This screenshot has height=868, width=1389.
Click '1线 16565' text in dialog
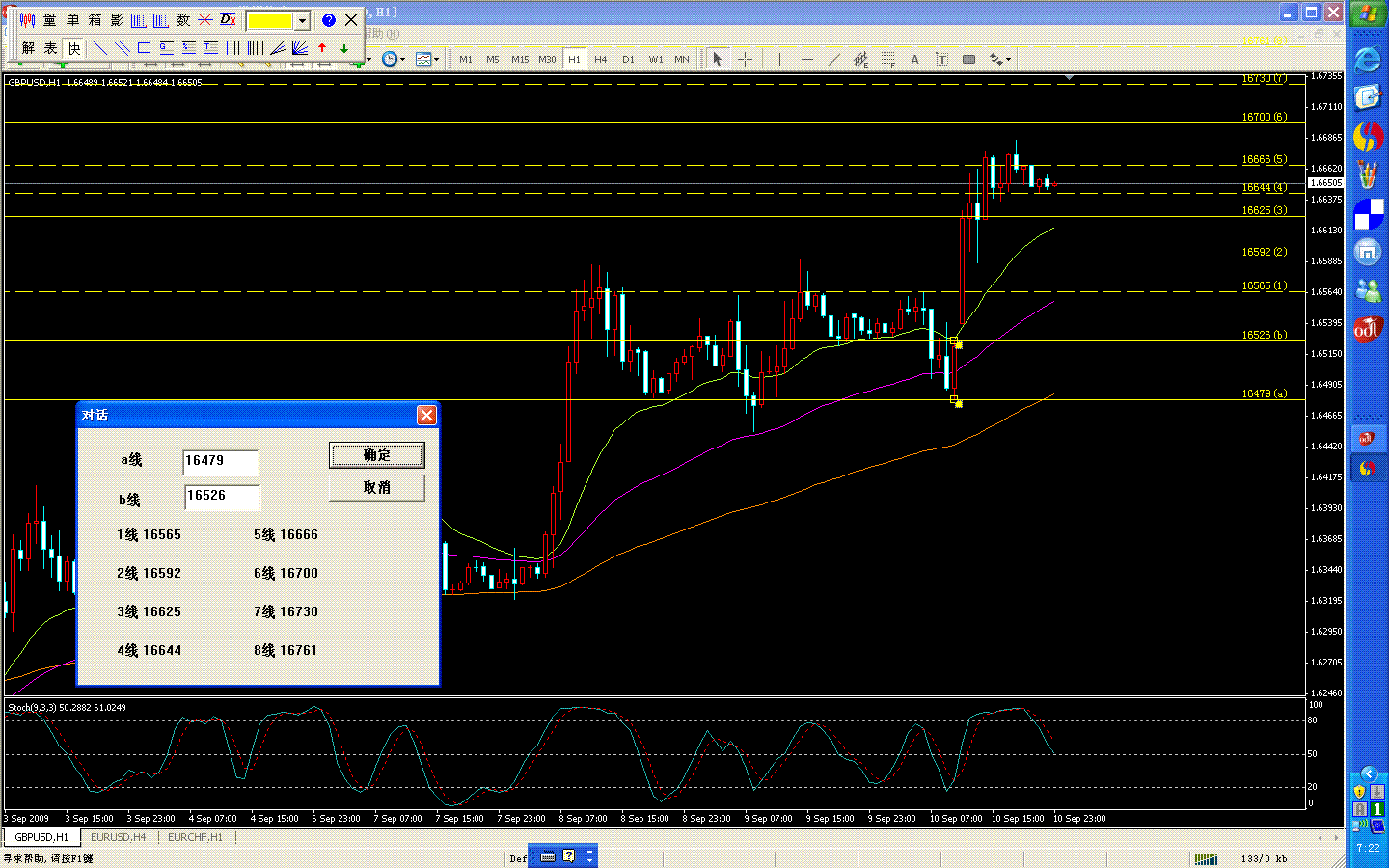click(149, 534)
